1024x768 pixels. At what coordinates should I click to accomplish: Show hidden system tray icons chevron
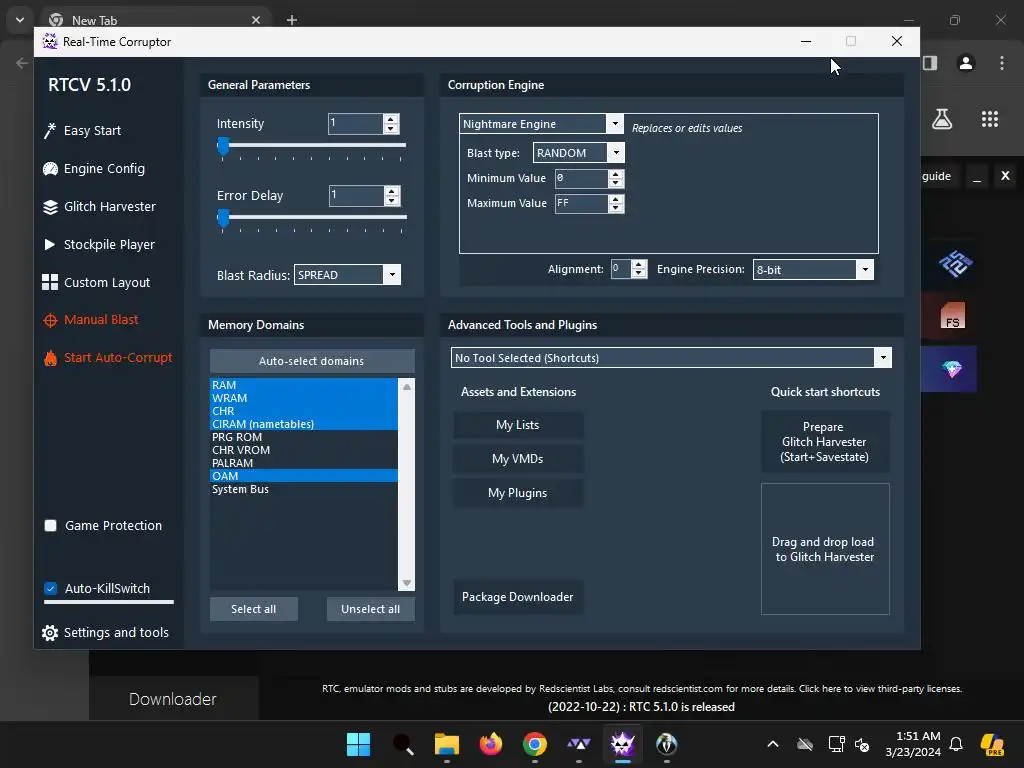(773, 744)
